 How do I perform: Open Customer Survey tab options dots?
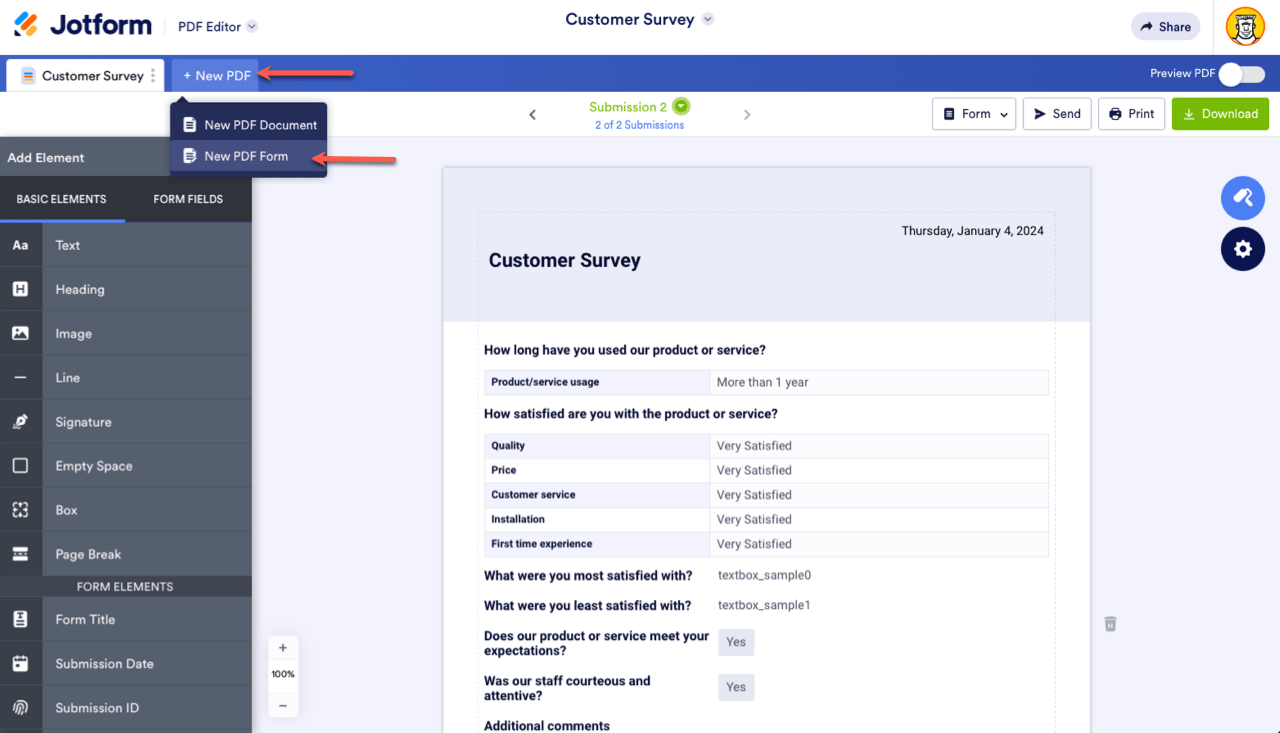click(153, 76)
